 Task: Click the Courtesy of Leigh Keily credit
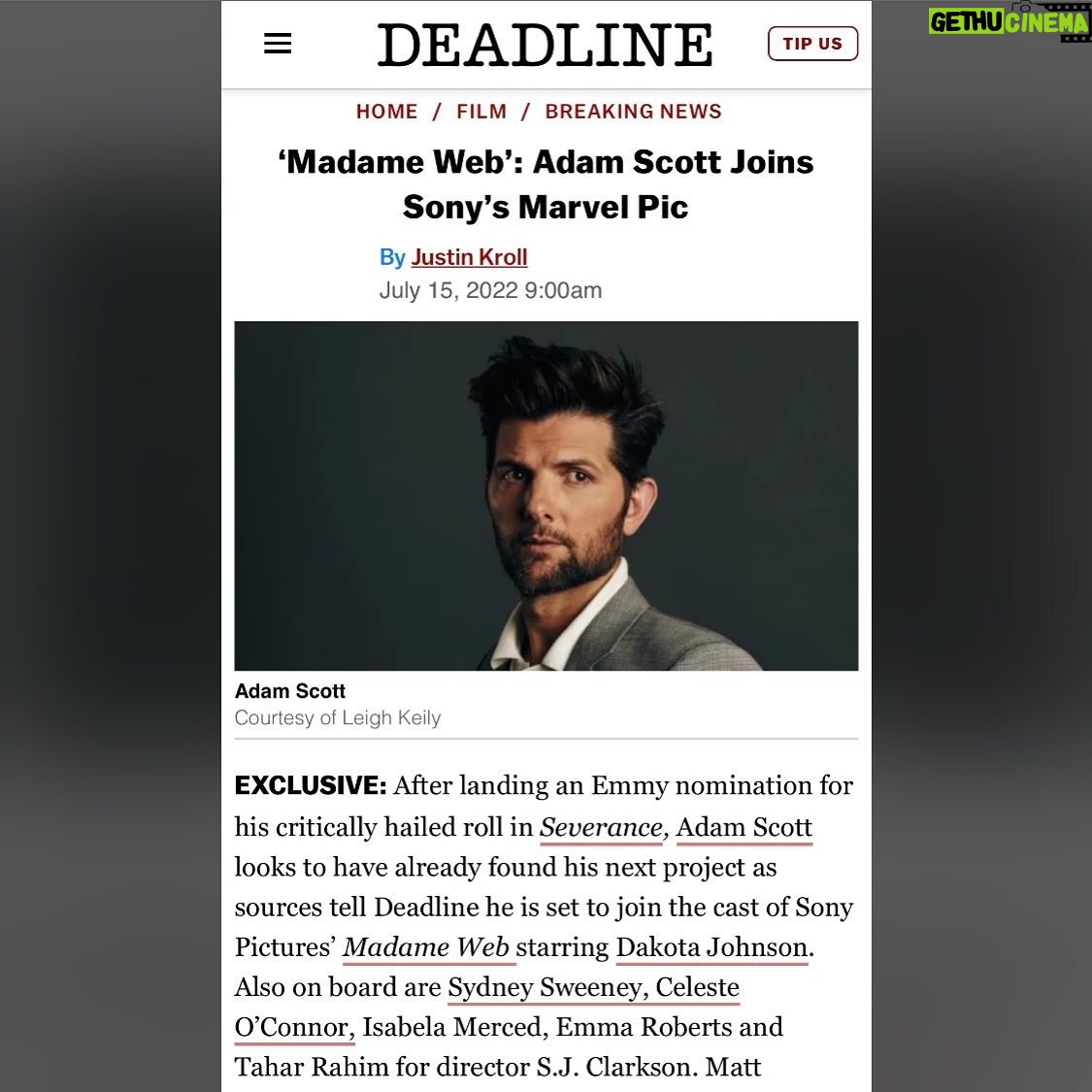point(338,718)
